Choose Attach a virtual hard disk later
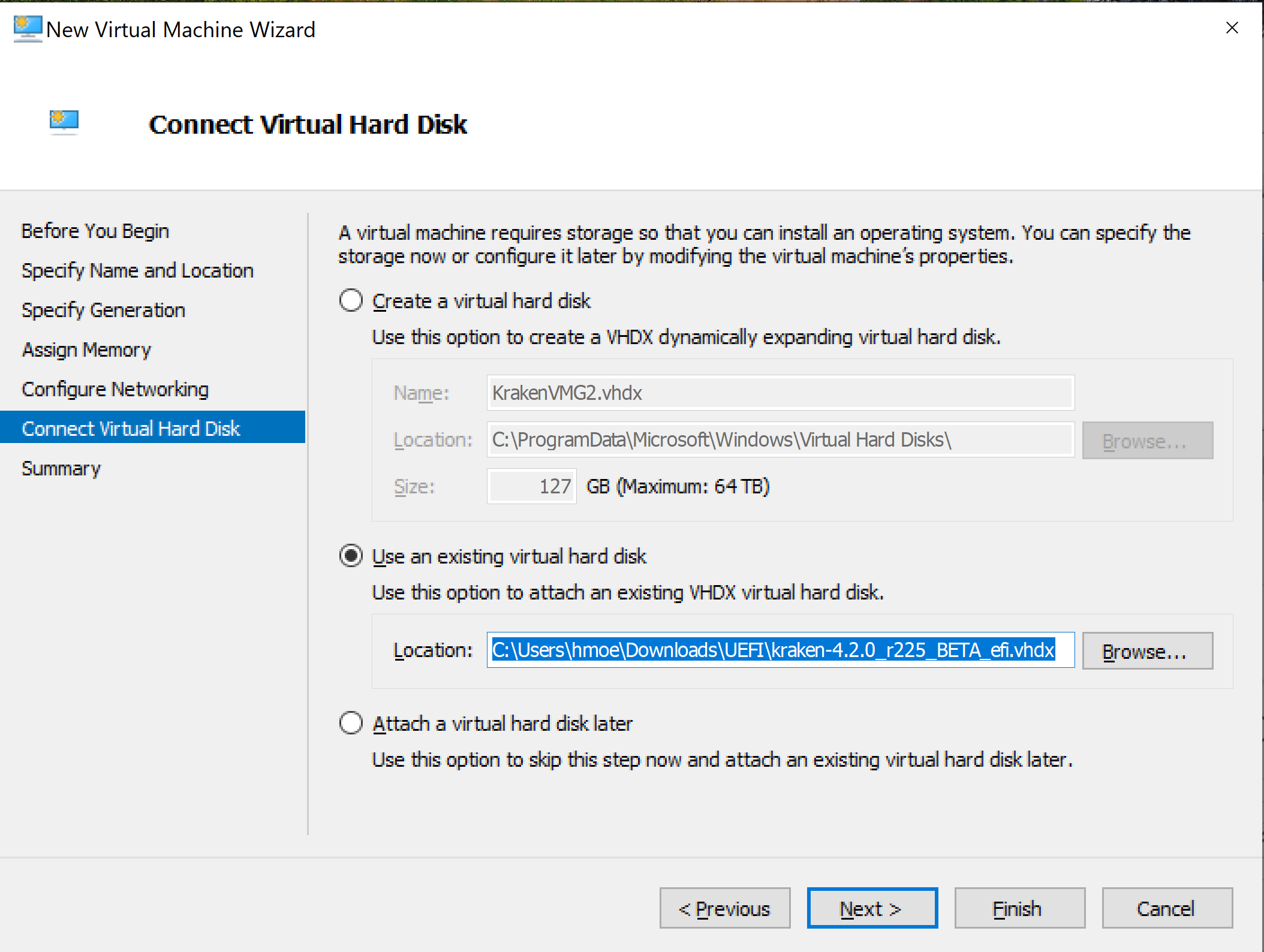The width and height of the screenshot is (1264, 952). pos(351,723)
